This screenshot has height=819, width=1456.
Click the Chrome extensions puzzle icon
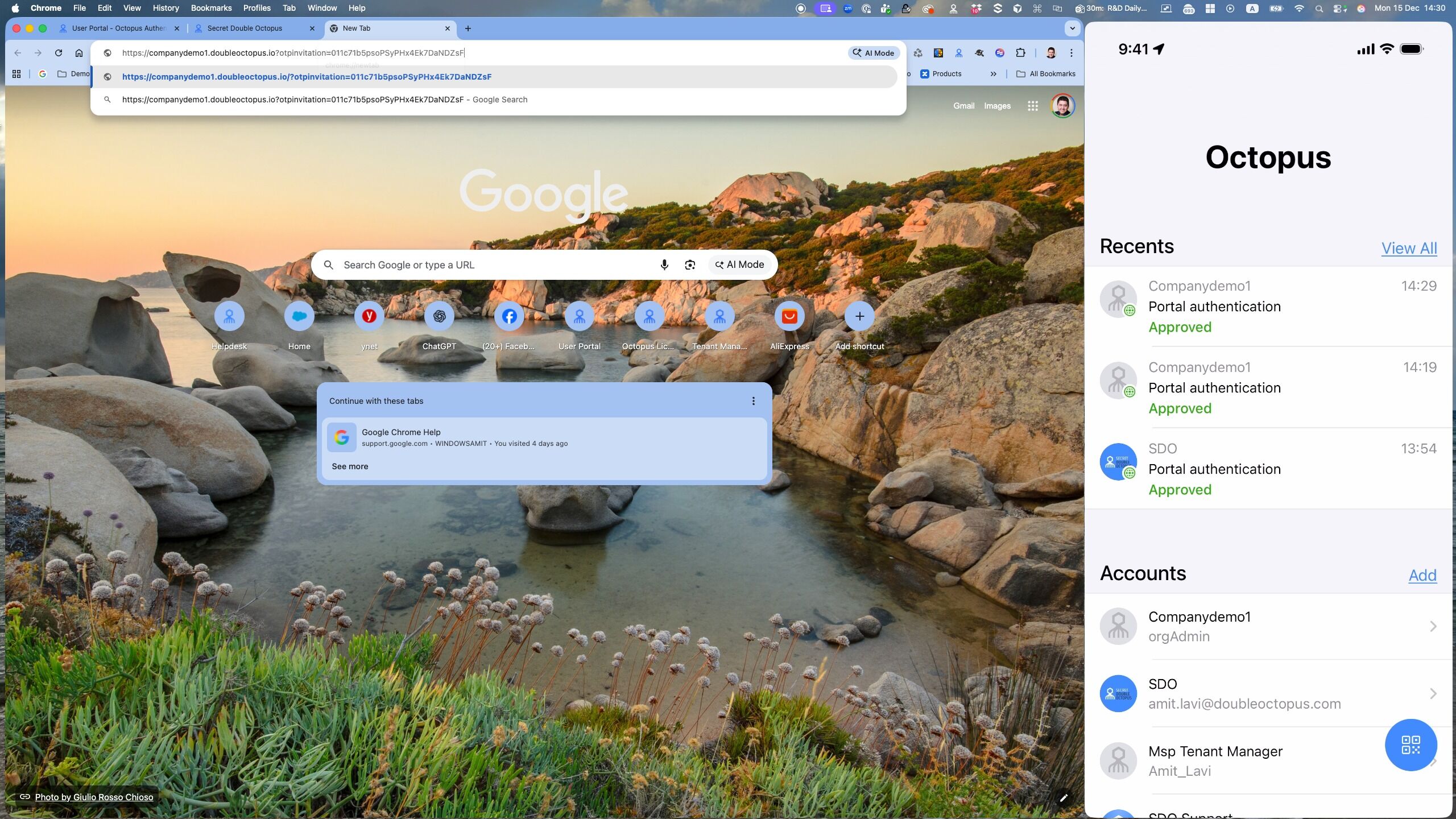1020,53
